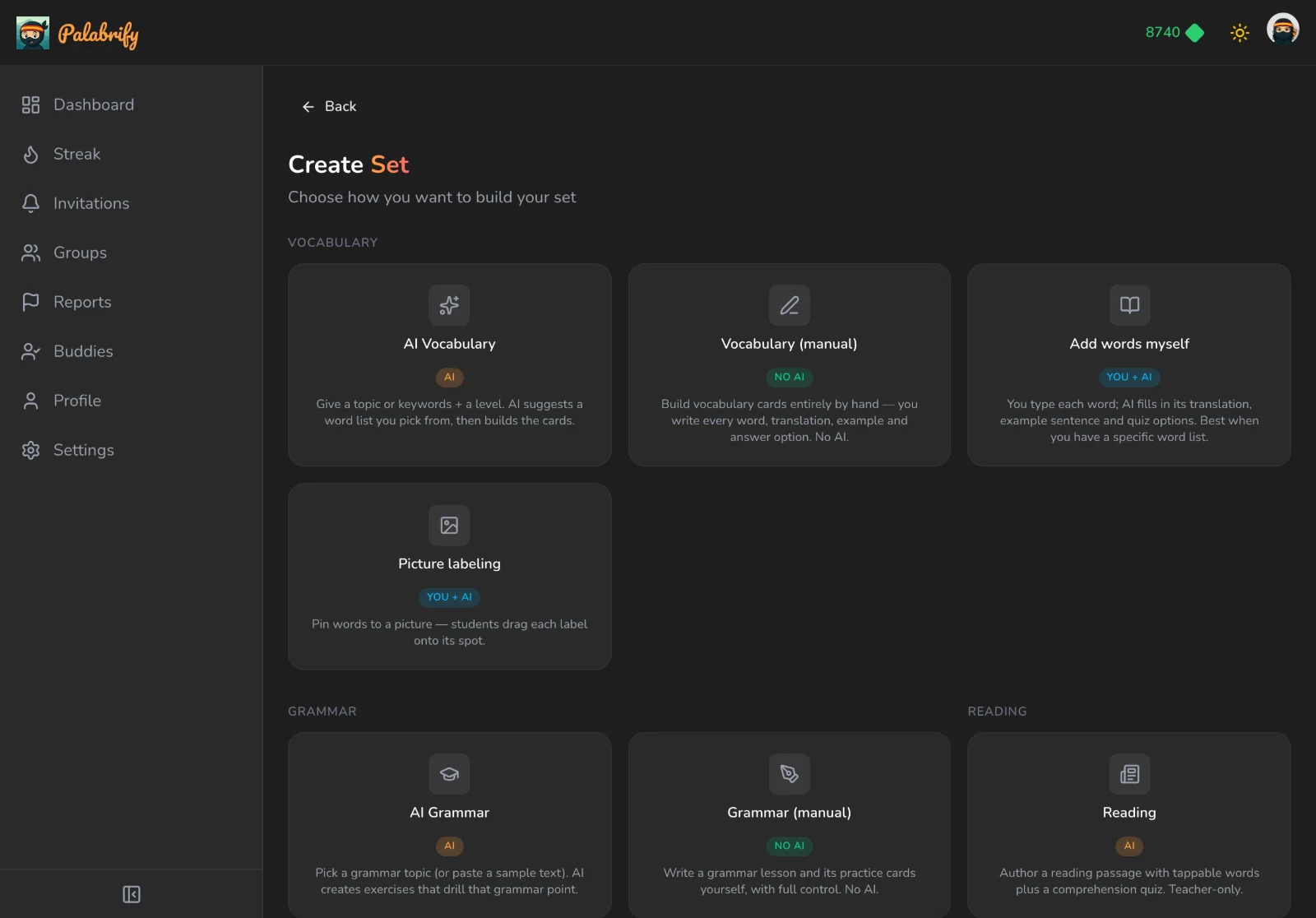1316x918 pixels.
Task: Open the Palabrify logo home link
Action: pos(77,33)
